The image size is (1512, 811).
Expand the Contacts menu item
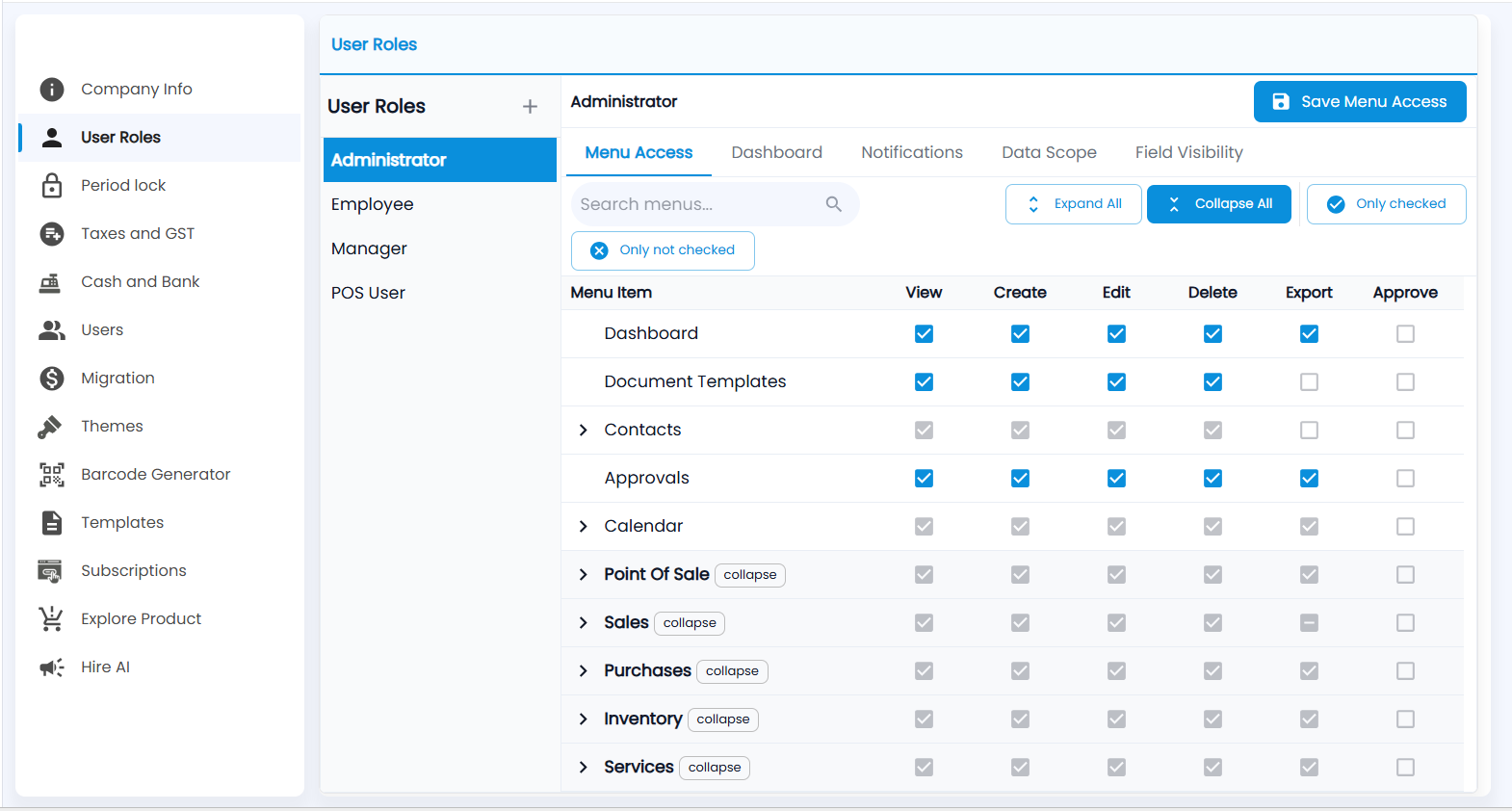click(583, 431)
